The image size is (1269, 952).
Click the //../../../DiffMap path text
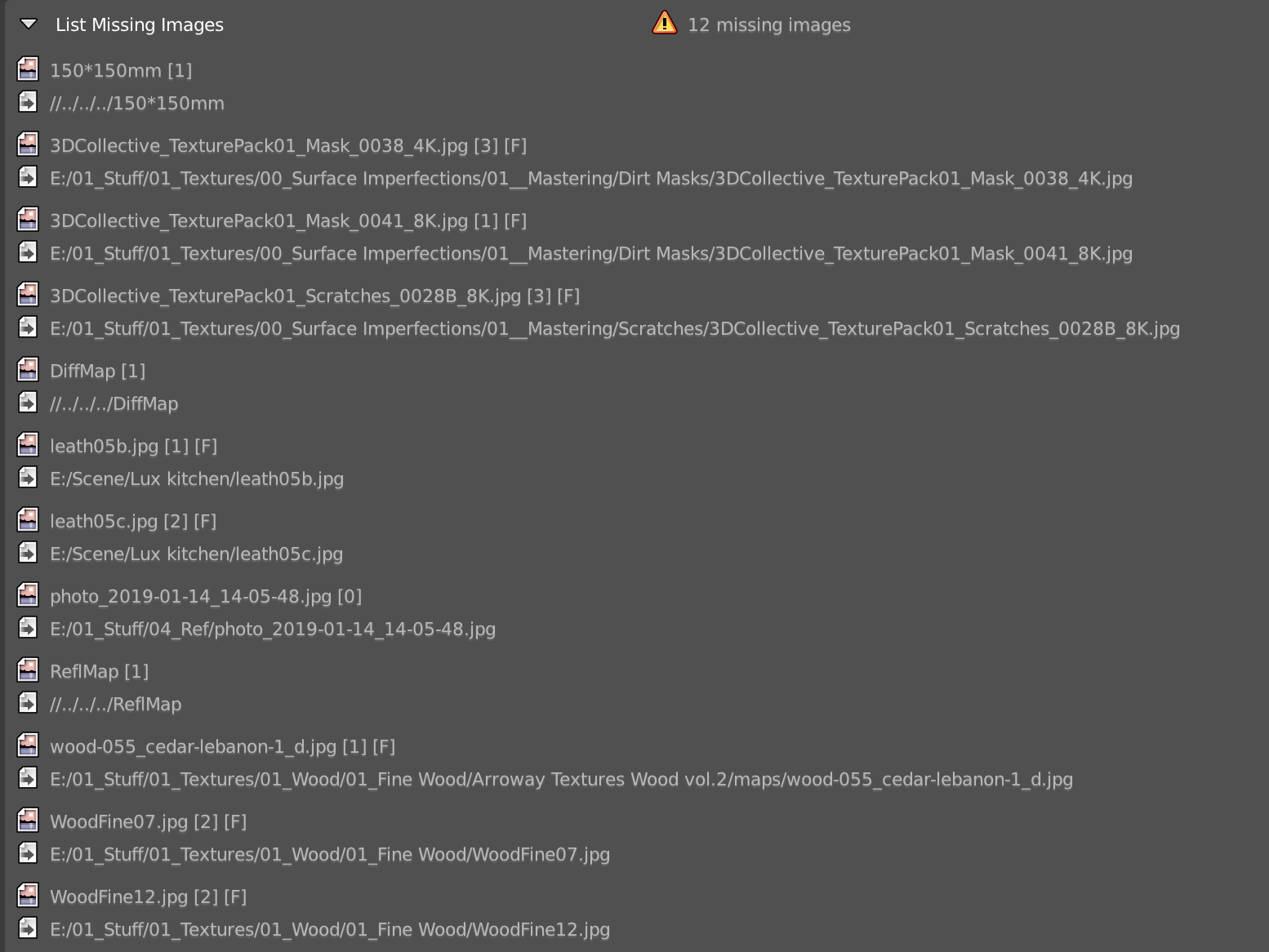pos(114,404)
